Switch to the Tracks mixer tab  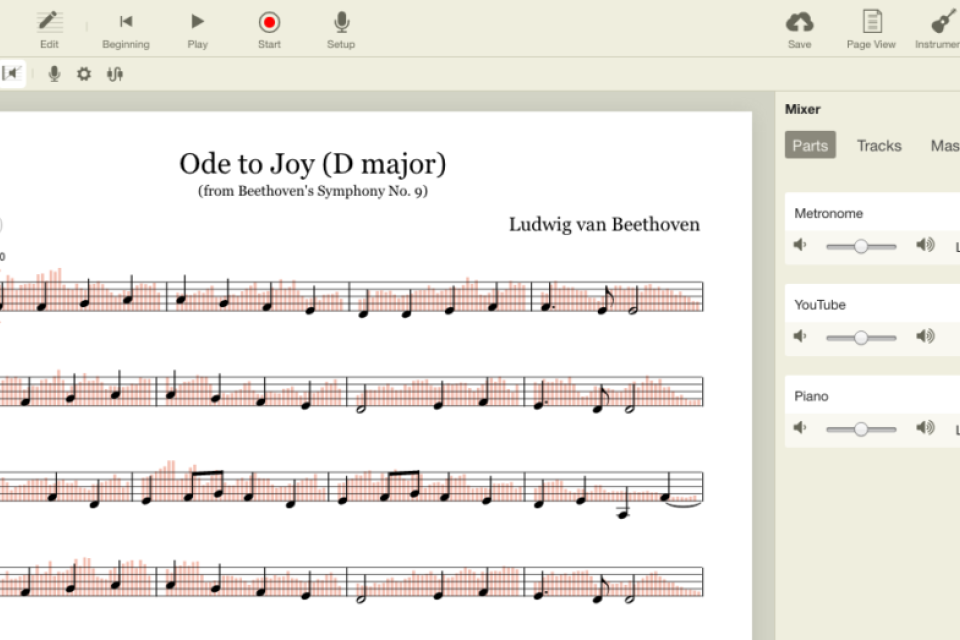(x=879, y=146)
